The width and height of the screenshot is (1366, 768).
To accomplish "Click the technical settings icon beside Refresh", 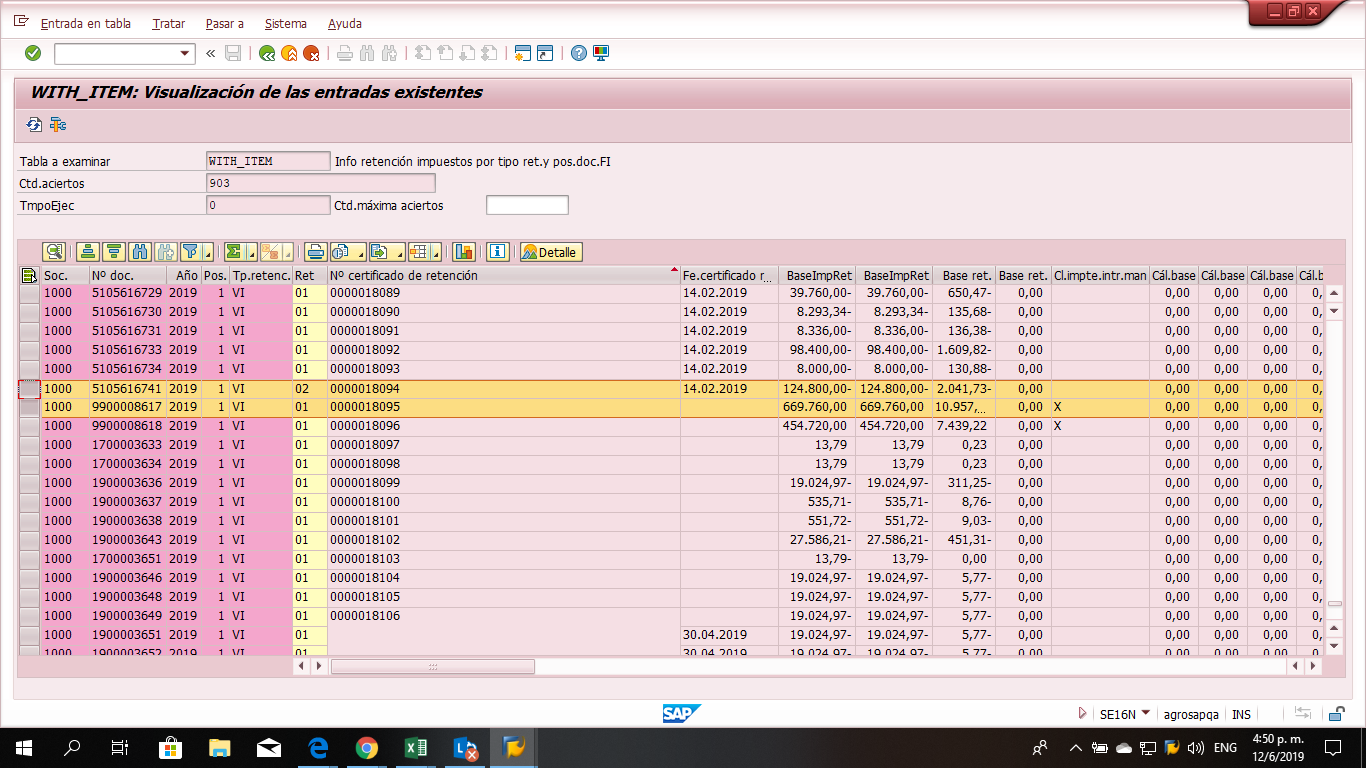I will tap(58, 125).
